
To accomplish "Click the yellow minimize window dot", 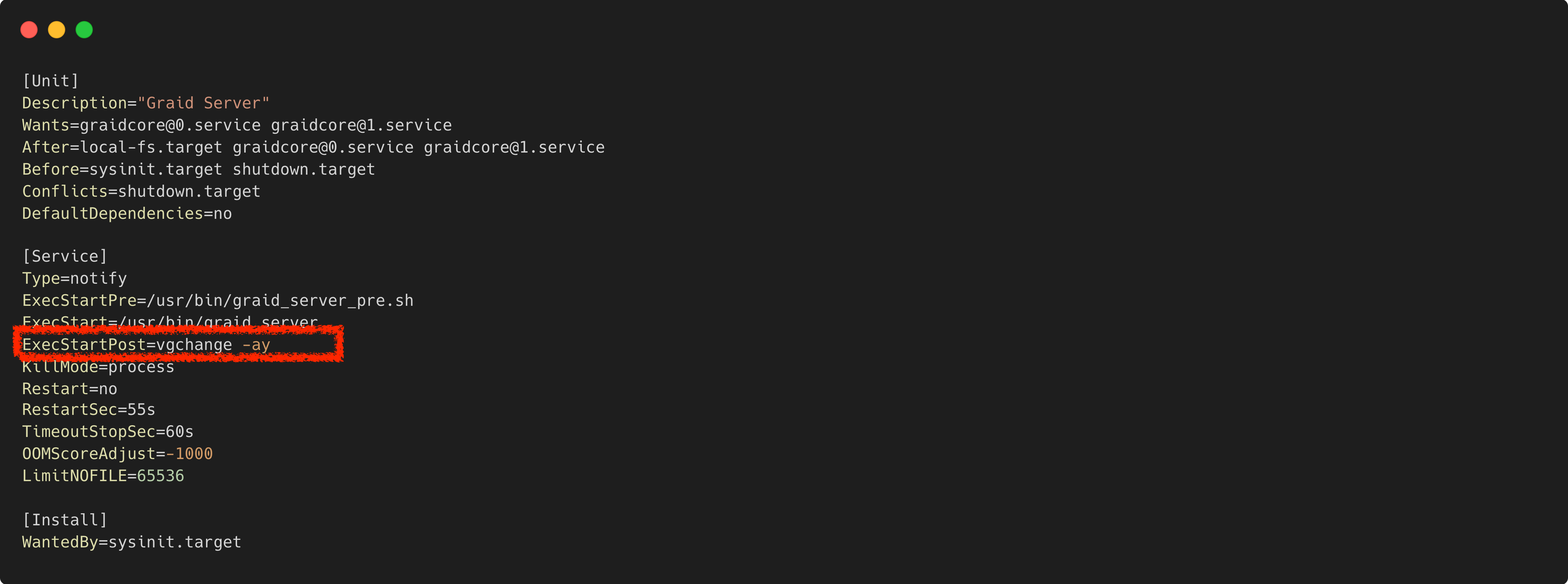I will (x=57, y=30).
